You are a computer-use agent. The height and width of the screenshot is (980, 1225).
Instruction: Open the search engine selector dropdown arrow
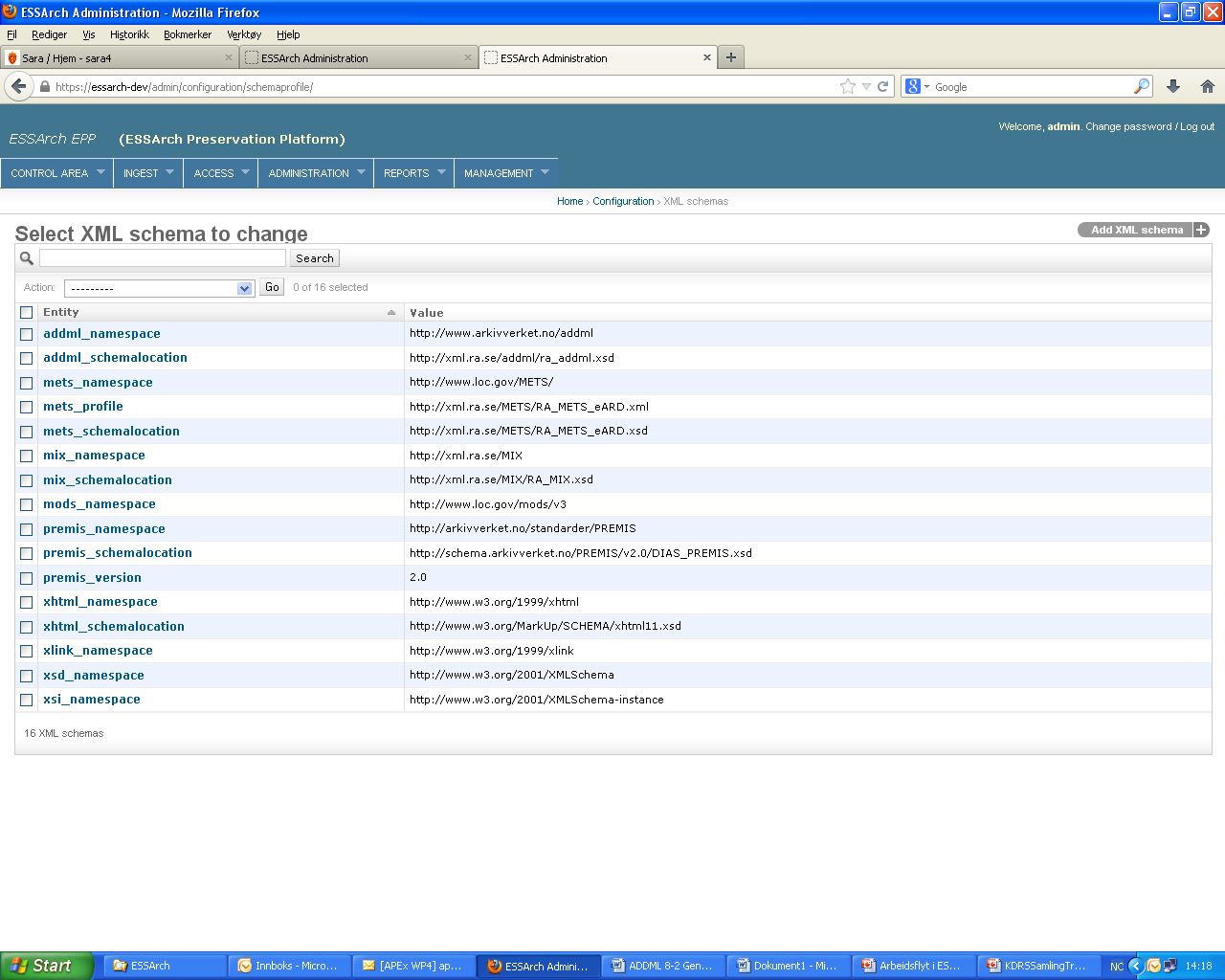[926, 86]
